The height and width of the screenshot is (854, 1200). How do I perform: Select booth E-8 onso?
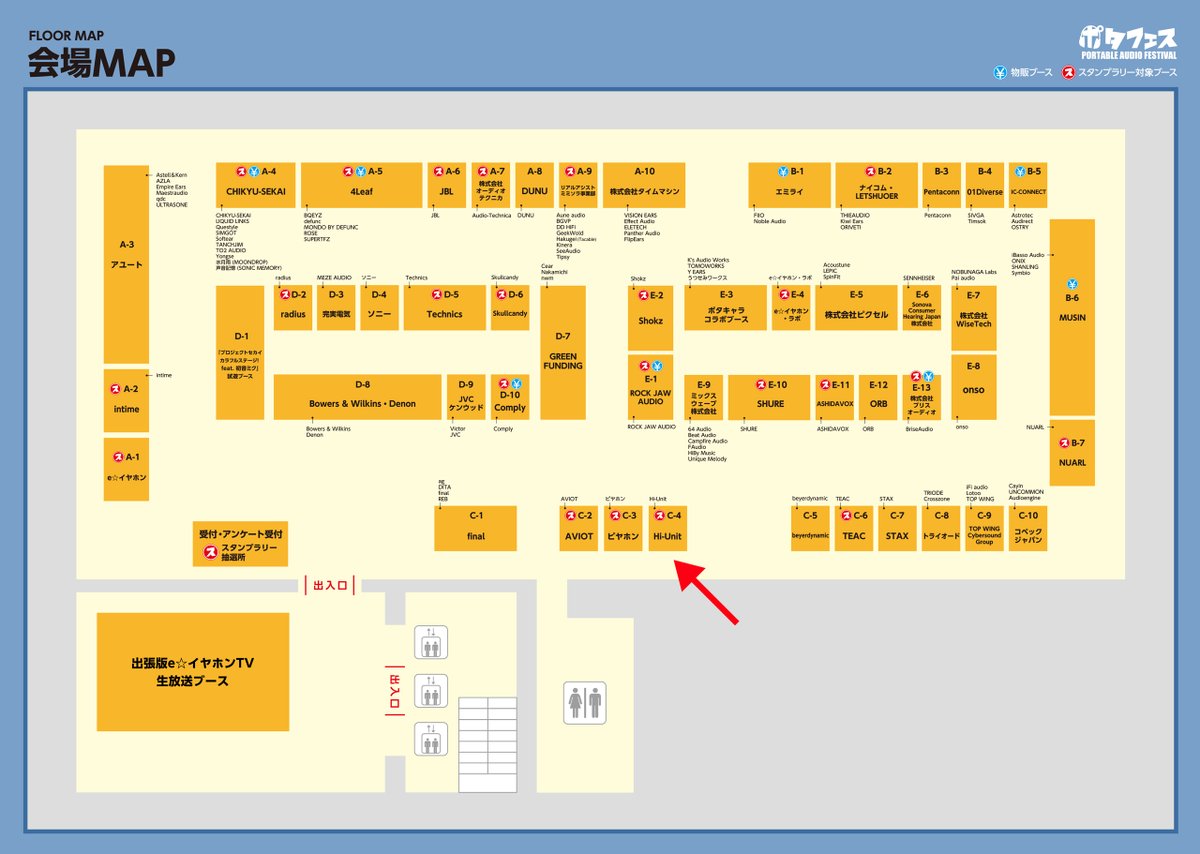(973, 387)
